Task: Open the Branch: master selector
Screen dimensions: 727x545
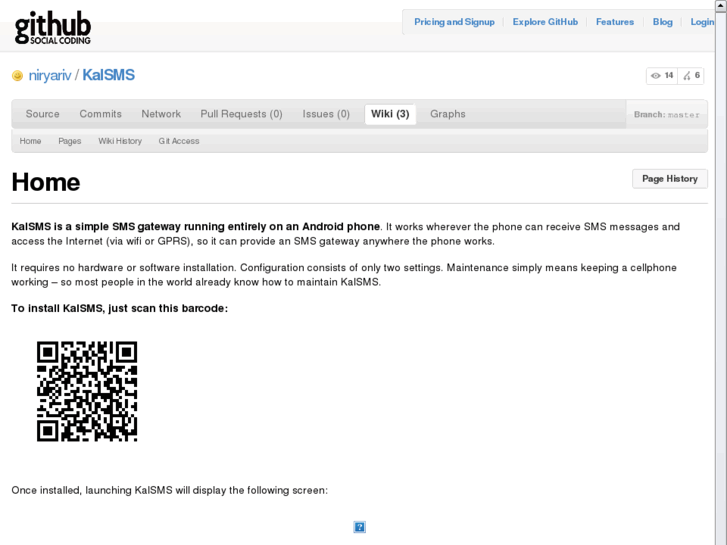Action: [666, 115]
